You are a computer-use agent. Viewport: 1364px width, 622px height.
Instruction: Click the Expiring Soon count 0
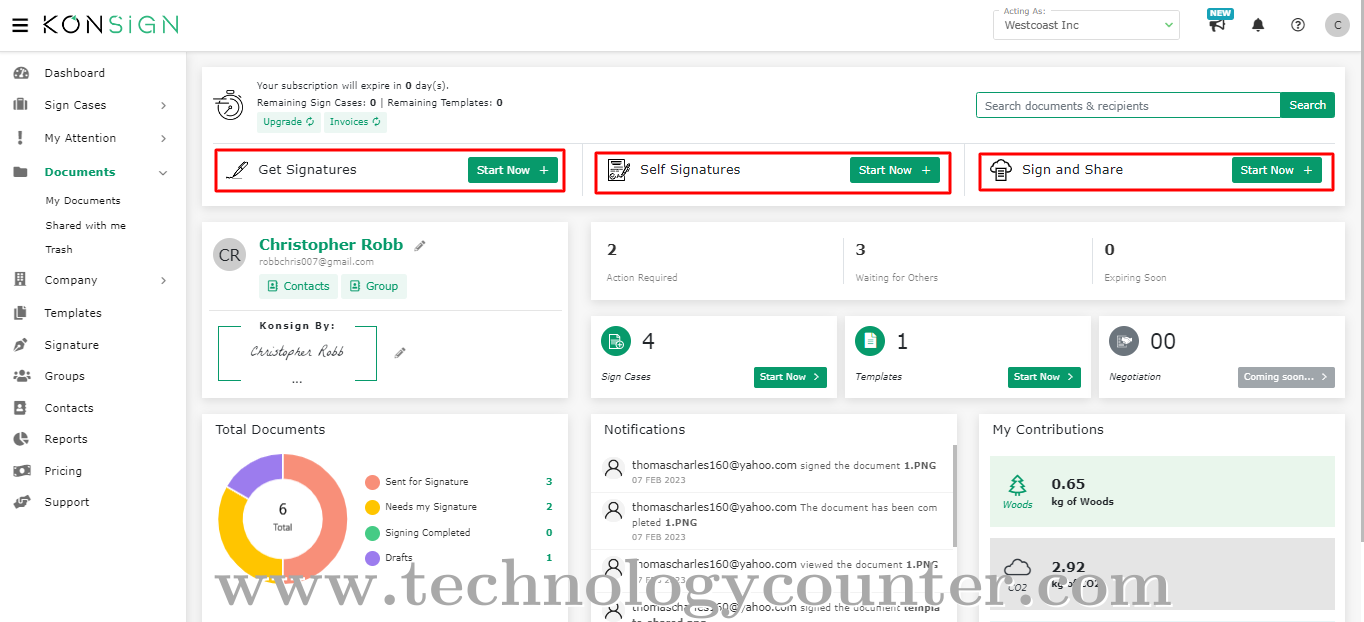[x=1109, y=249]
